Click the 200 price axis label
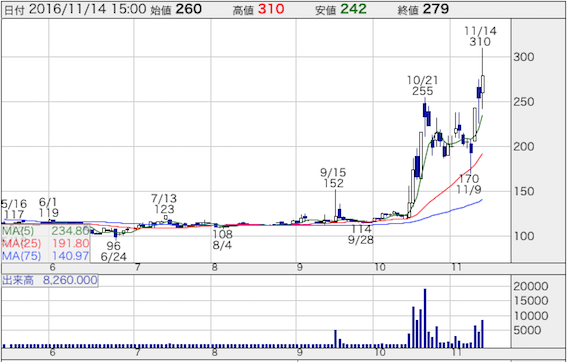This screenshot has width=567, height=362. pos(524,147)
